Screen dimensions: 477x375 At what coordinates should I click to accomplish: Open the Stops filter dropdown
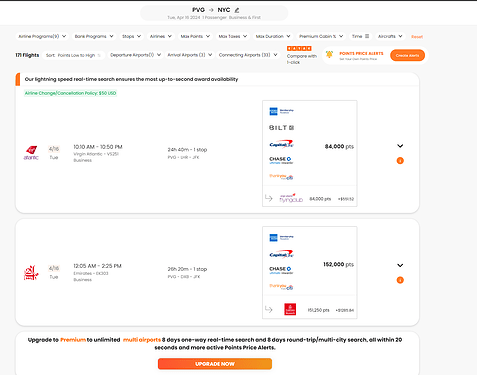tap(131, 36)
